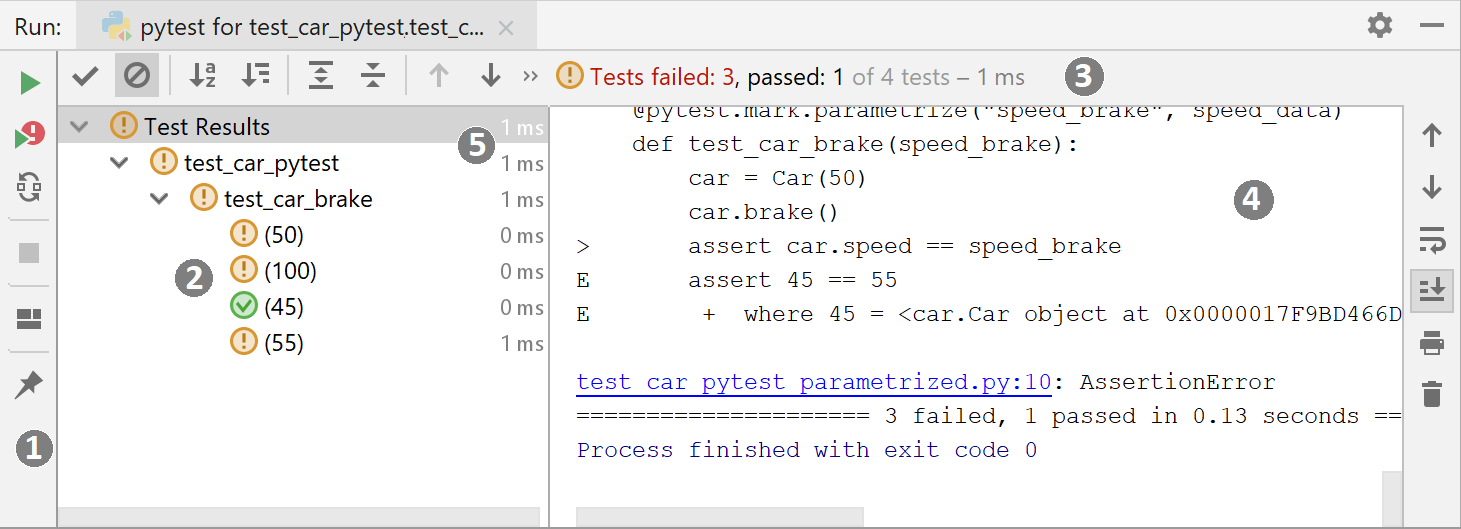Click the console horizontal scrollbar
Screen dimensions: 1461x529
[x=720, y=517]
